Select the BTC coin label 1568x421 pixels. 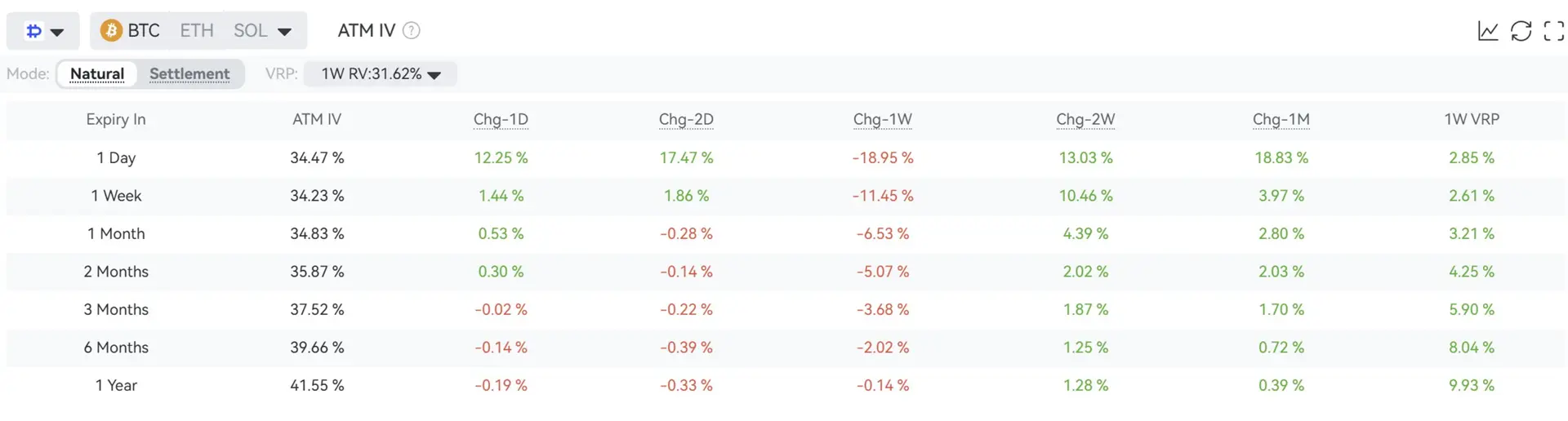[144, 31]
